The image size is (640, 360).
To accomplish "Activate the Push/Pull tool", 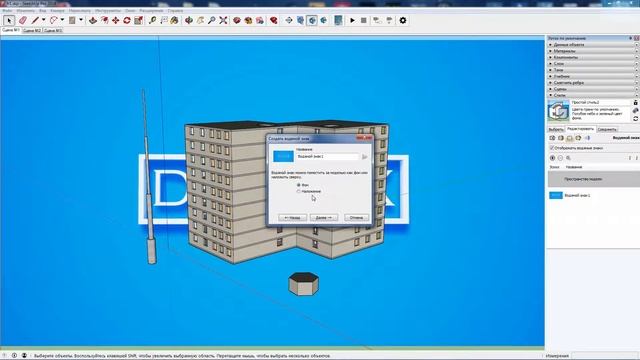I will click(x=93, y=20).
